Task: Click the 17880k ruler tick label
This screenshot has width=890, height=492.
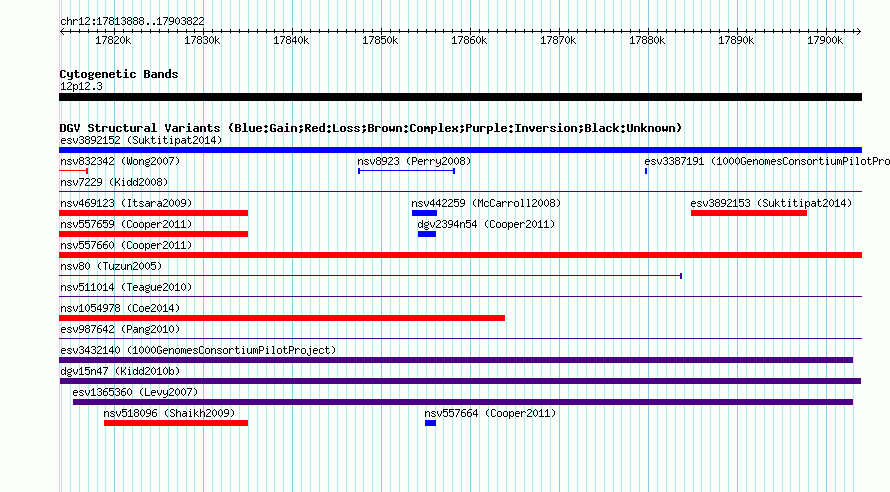Action: pos(647,40)
